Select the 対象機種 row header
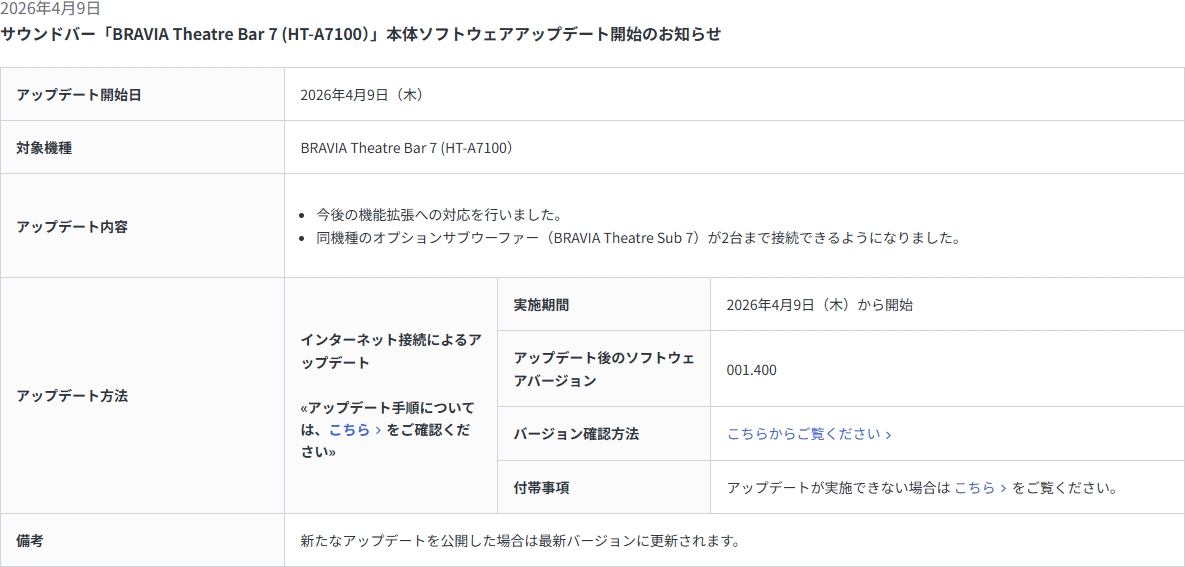 [44, 148]
